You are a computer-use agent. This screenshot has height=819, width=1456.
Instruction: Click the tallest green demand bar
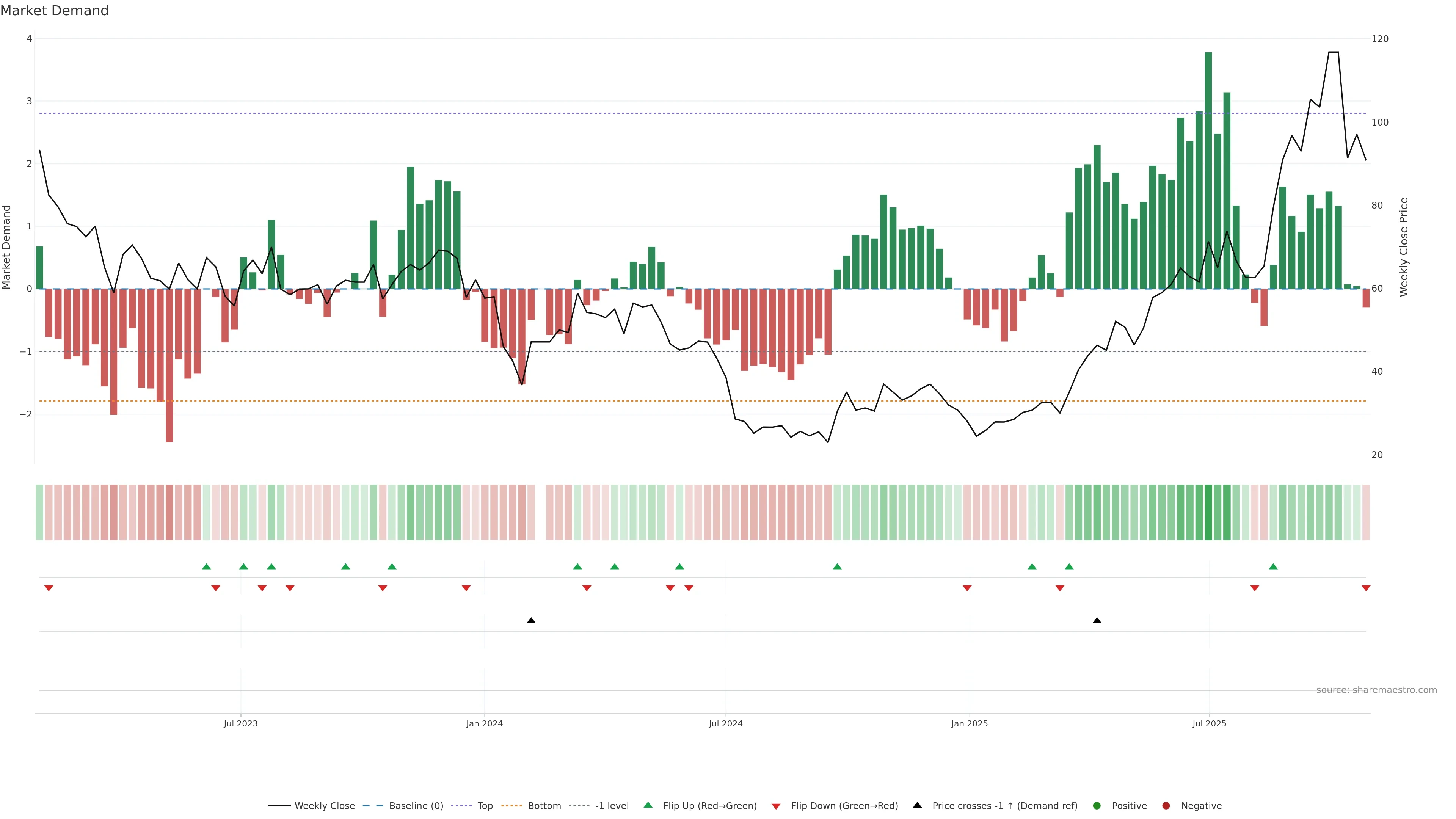click(1208, 169)
